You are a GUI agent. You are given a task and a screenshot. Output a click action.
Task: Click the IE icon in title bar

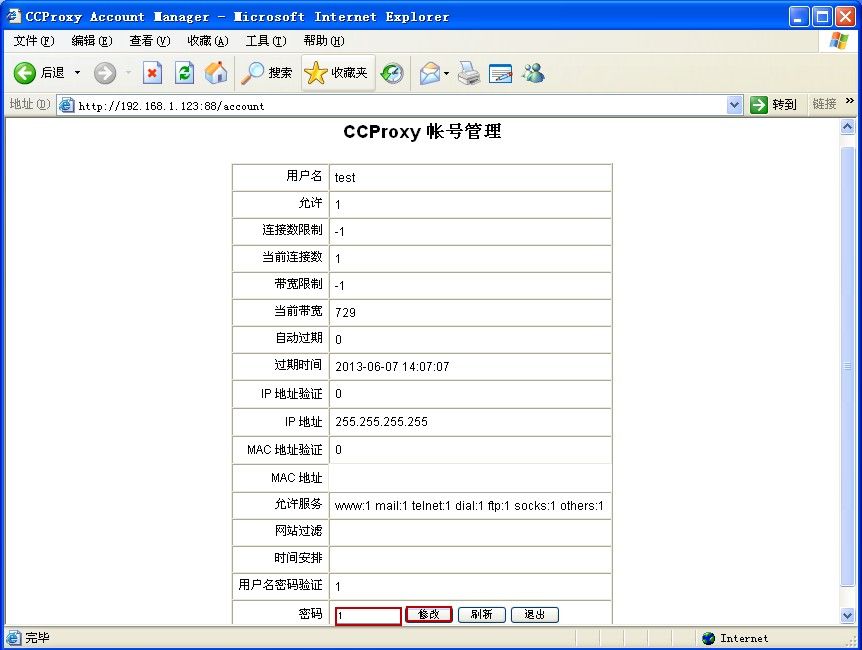[14, 16]
